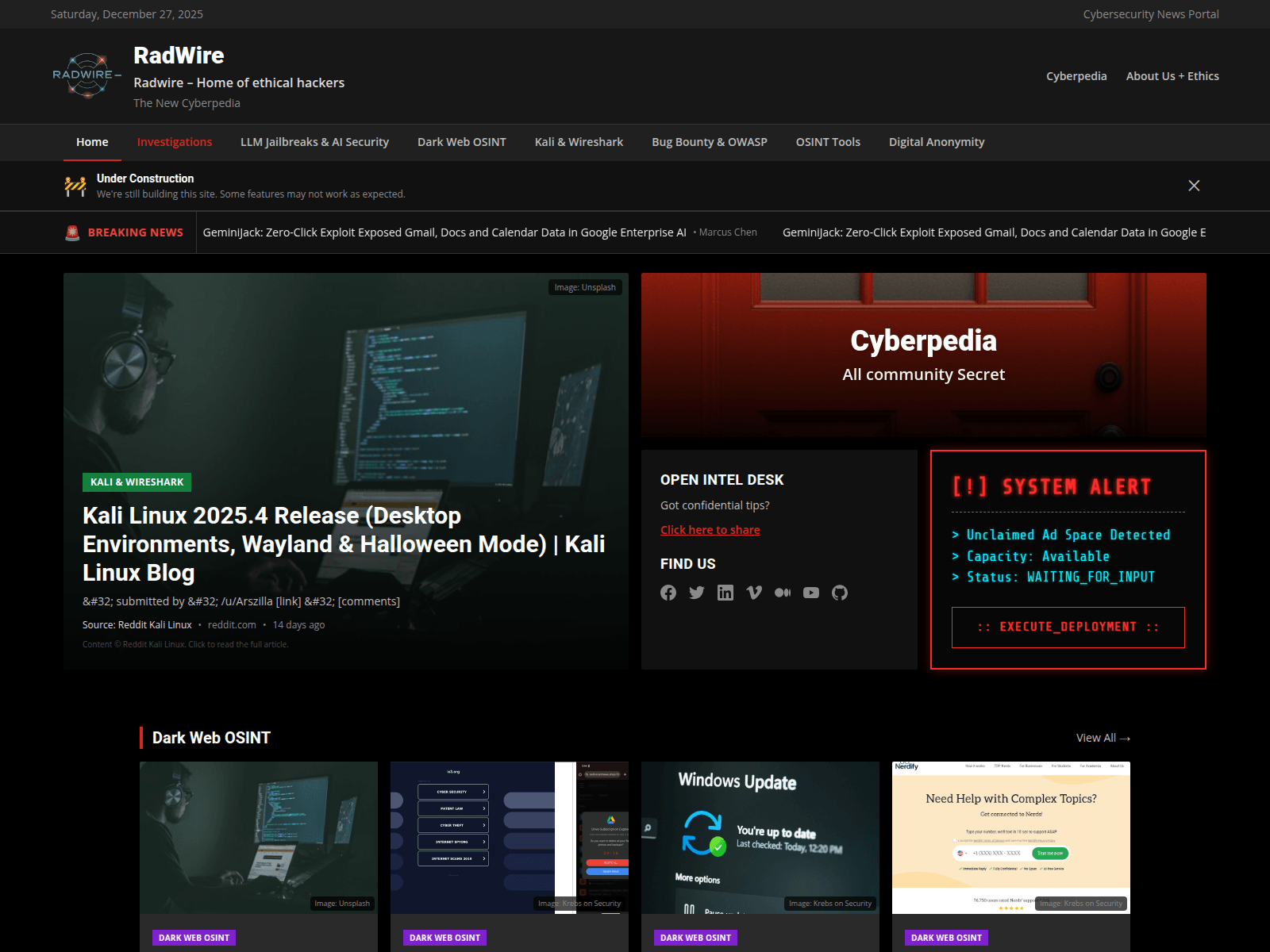Click 'Status: WAITING_FOR_INPUT' line
Viewport: 1270px width, 952px height.
(x=1060, y=578)
